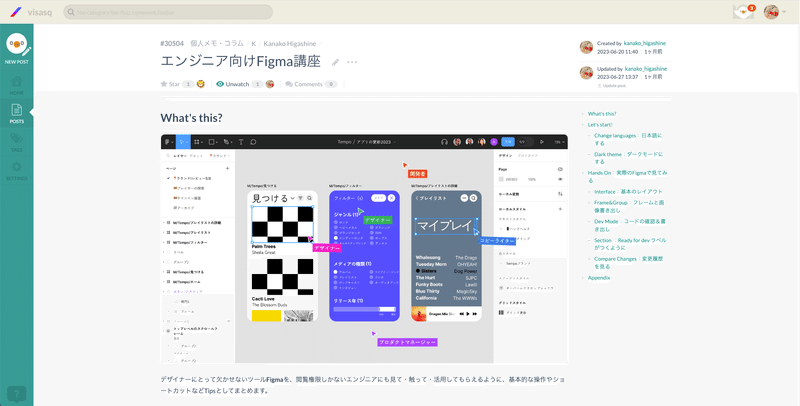This screenshot has width=800, height=406.
Task: Show watchers via the Unwatch count badge
Action: [257, 84]
